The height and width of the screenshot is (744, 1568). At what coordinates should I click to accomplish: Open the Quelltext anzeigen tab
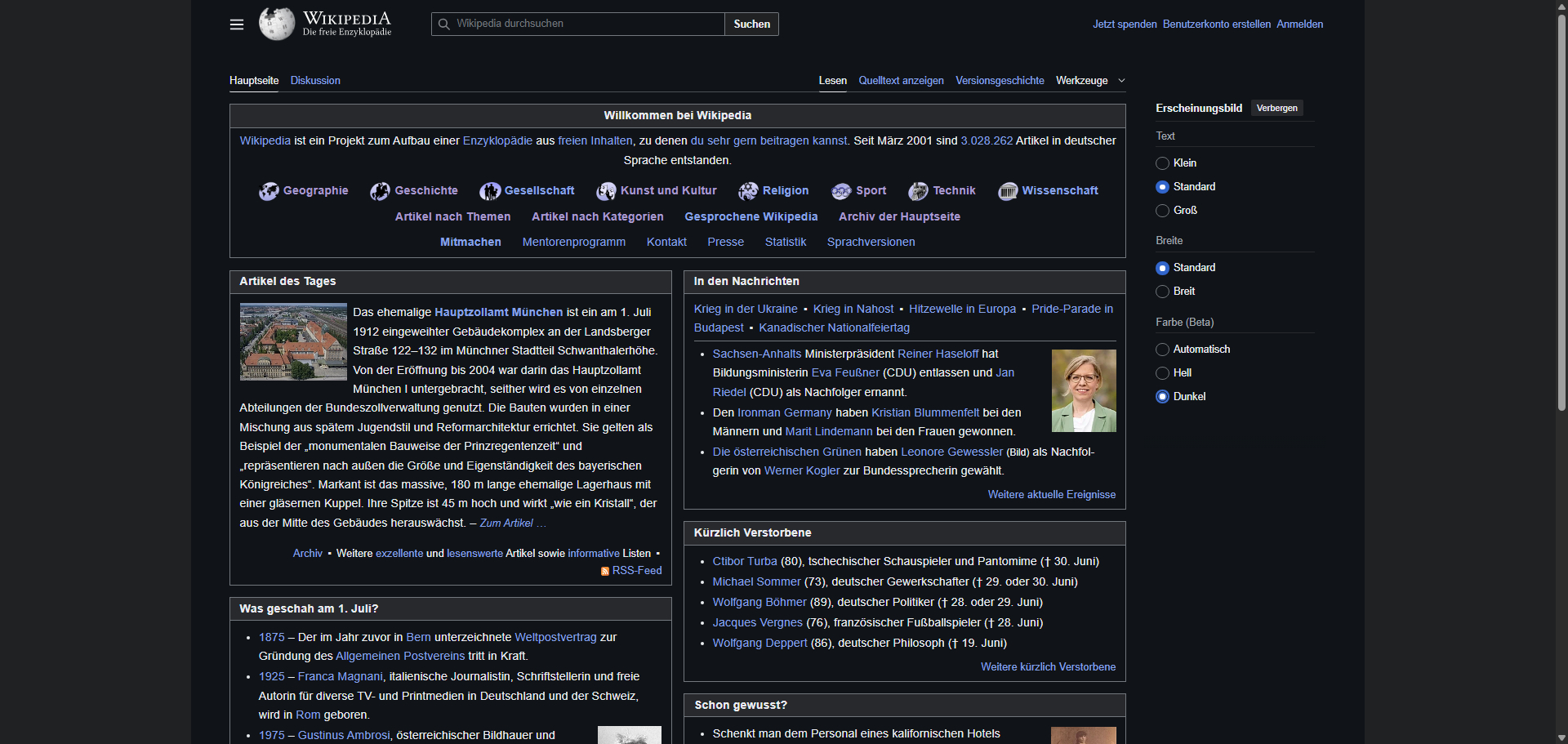901,80
